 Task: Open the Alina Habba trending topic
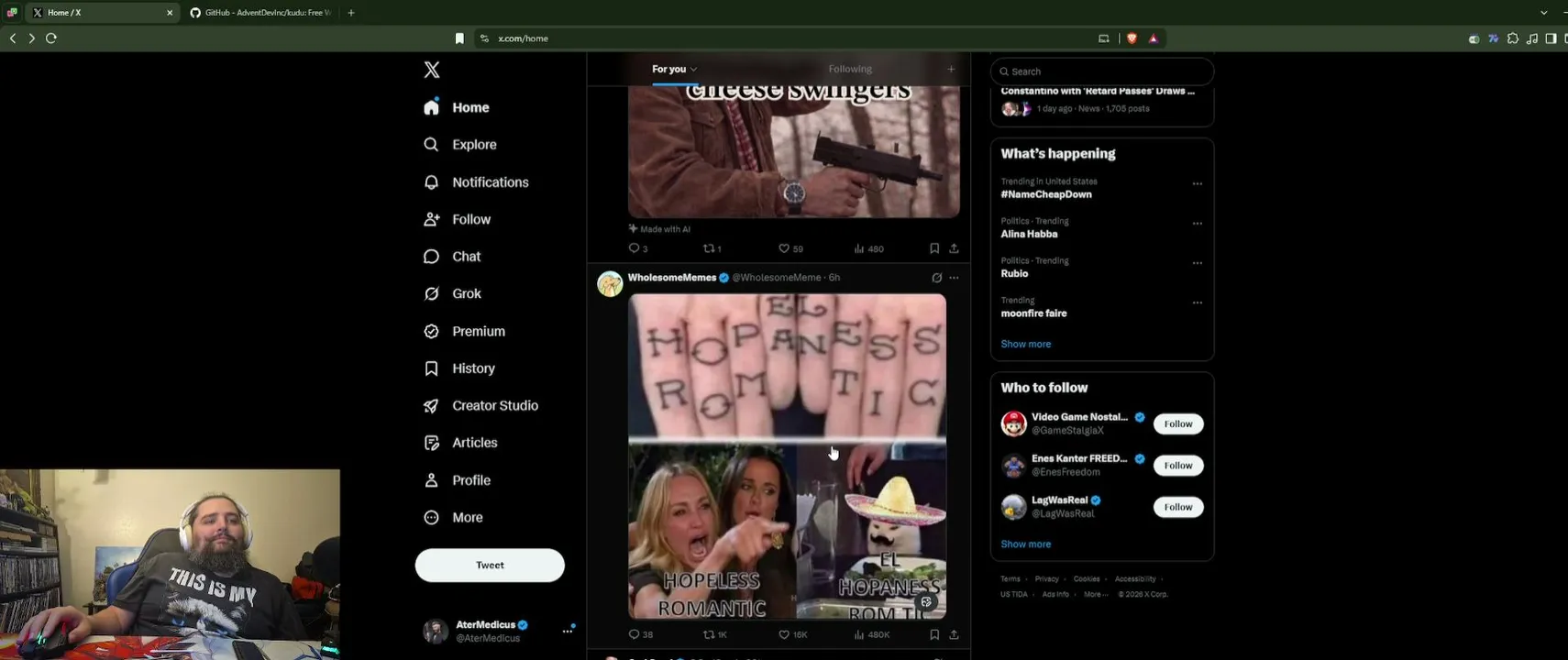(1029, 234)
